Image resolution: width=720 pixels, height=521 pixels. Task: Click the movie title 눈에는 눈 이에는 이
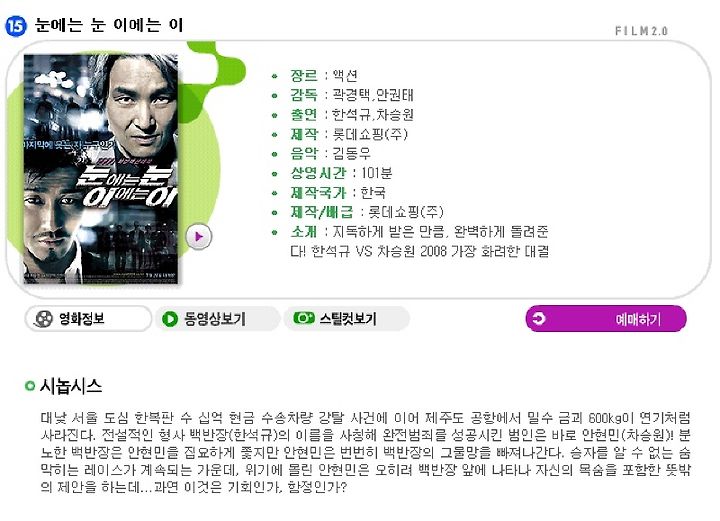[109, 25]
